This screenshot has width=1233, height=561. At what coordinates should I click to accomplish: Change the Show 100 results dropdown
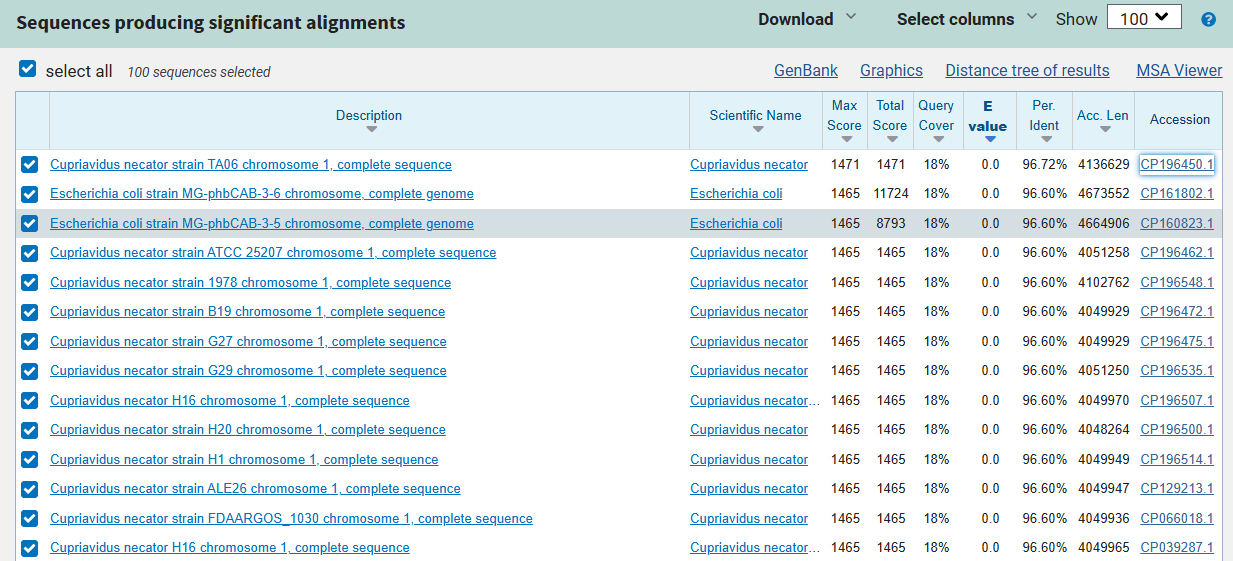pos(1144,18)
